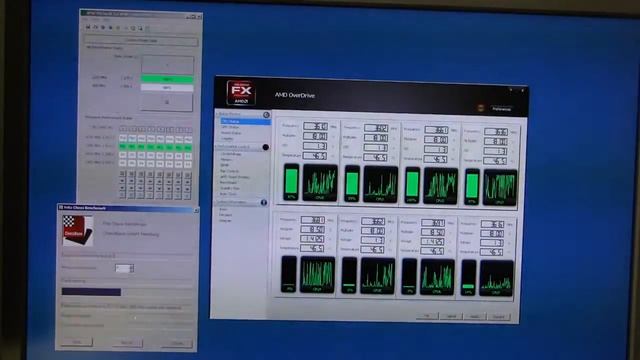Click green usage bar of last top-row core

[472, 186]
